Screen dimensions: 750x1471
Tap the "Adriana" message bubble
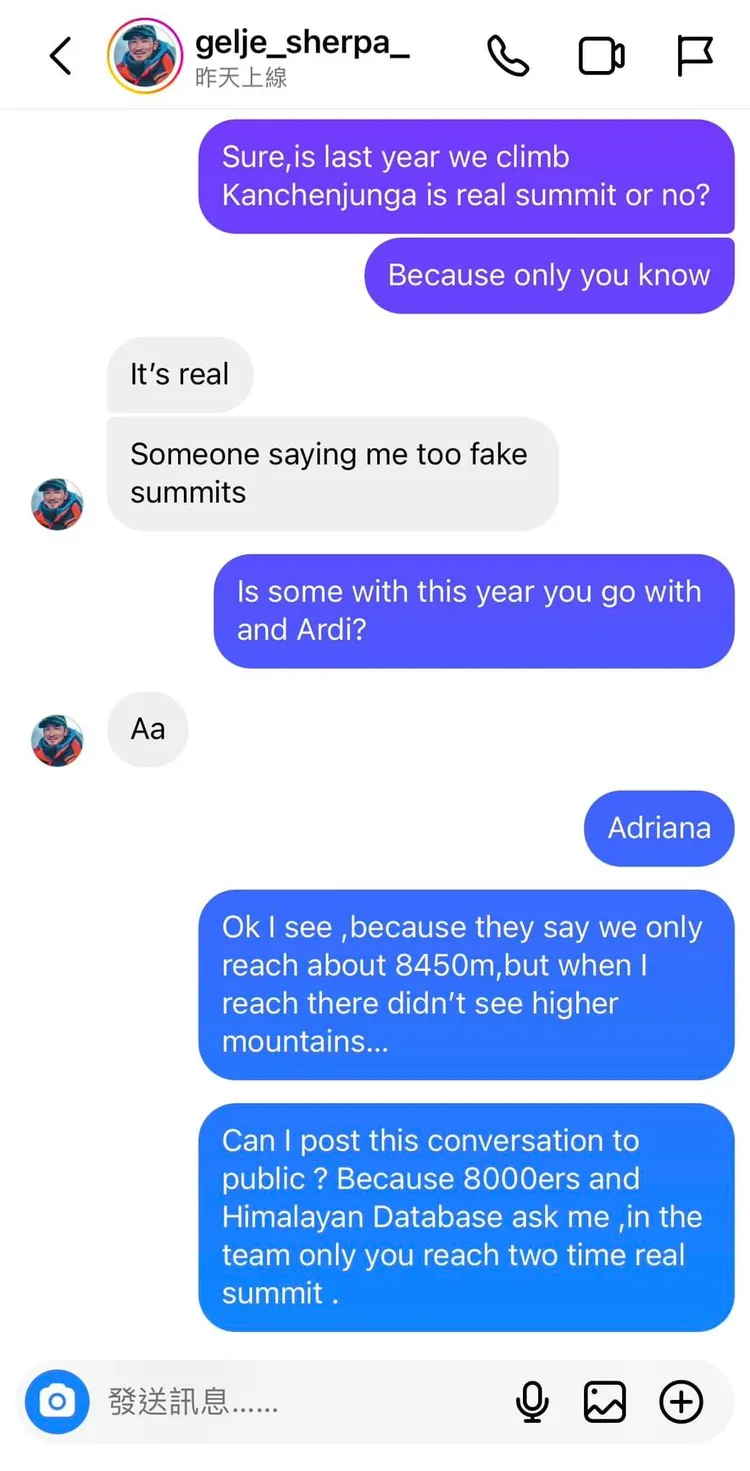[659, 828]
